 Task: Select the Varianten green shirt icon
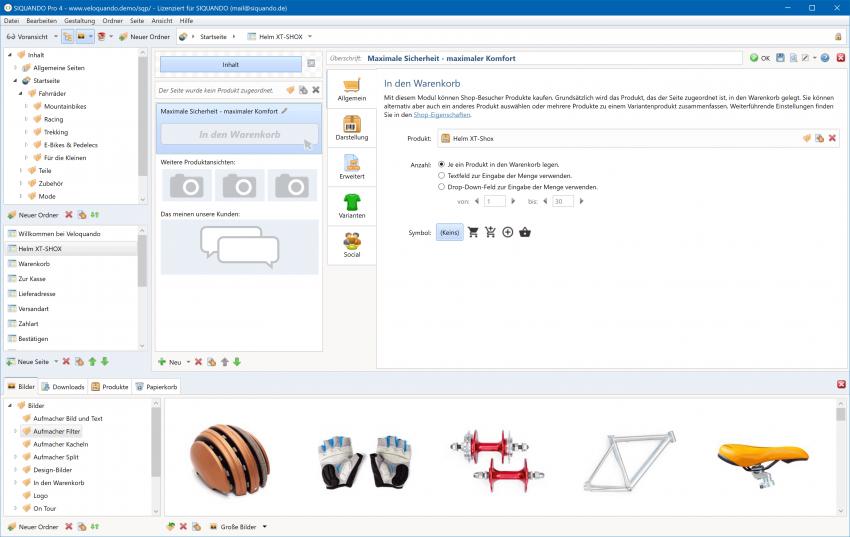(351, 205)
